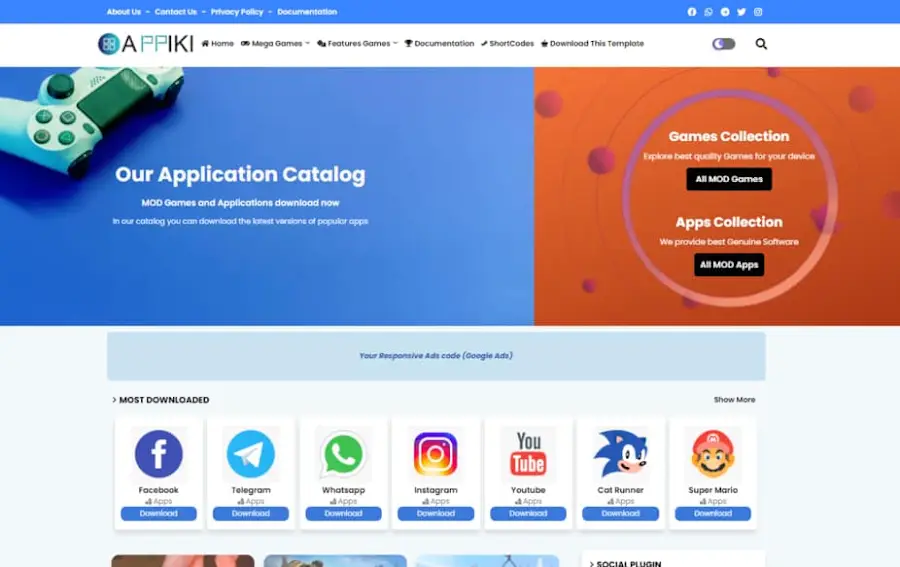The width and height of the screenshot is (900, 567).
Task: Download the Youtube app
Action: click(x=528, y=514)
